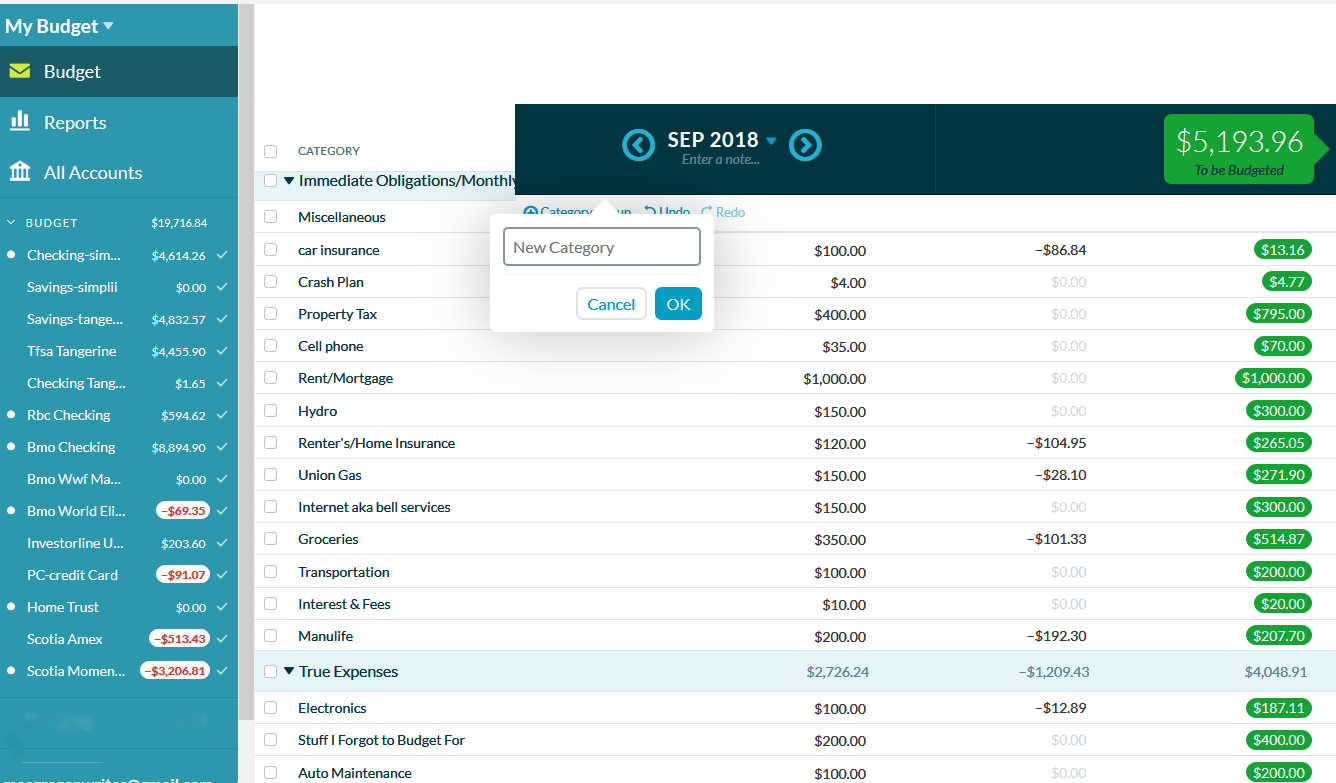Click the Redo icon in toolbar
The height and width of the screenshot is (783, 1336).
click(x=707, y=212)
